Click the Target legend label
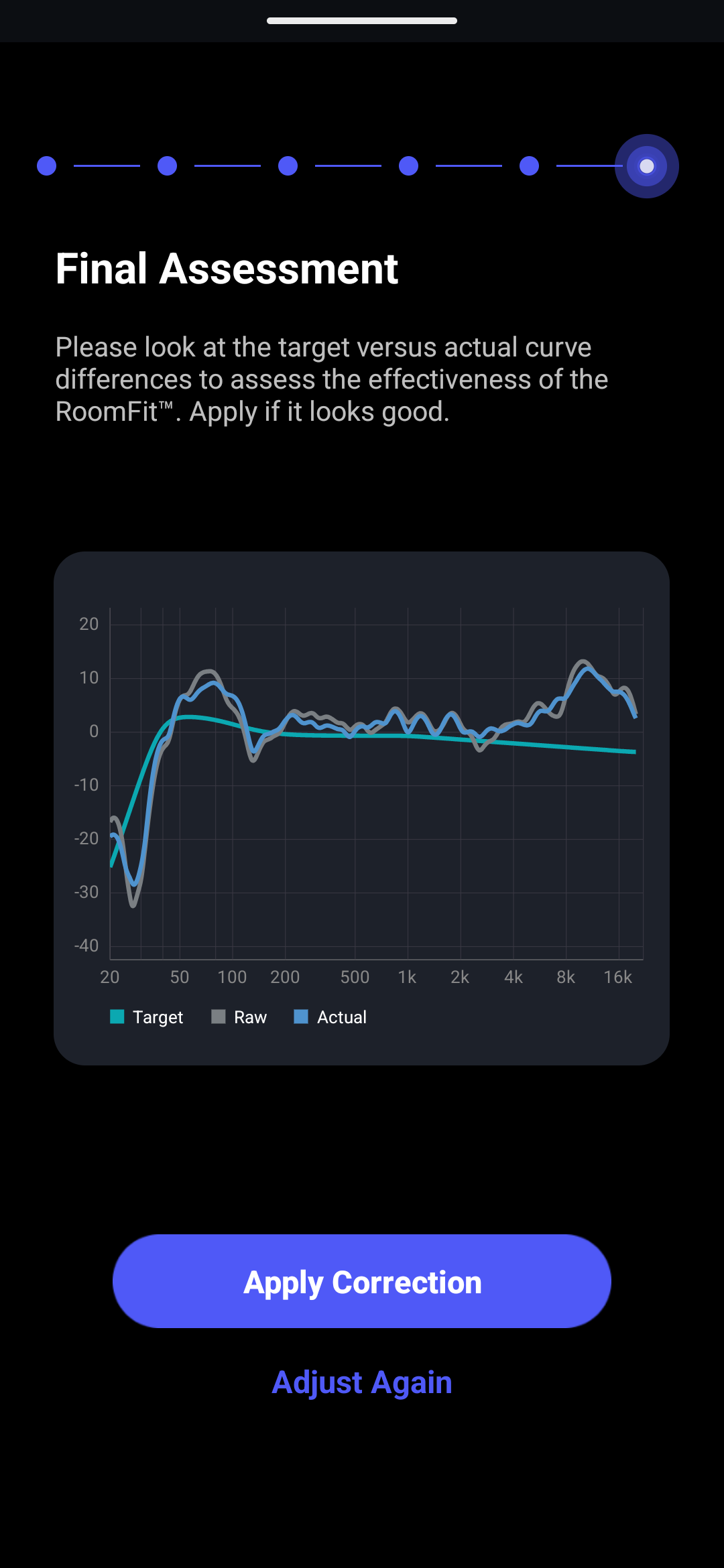 tap(158, 1017)
